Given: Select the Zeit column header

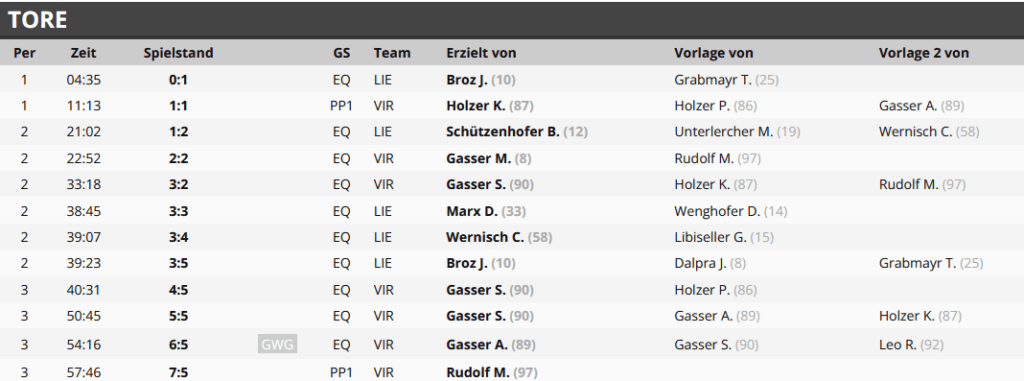Looking at the screenshot, I should point(84,53).
